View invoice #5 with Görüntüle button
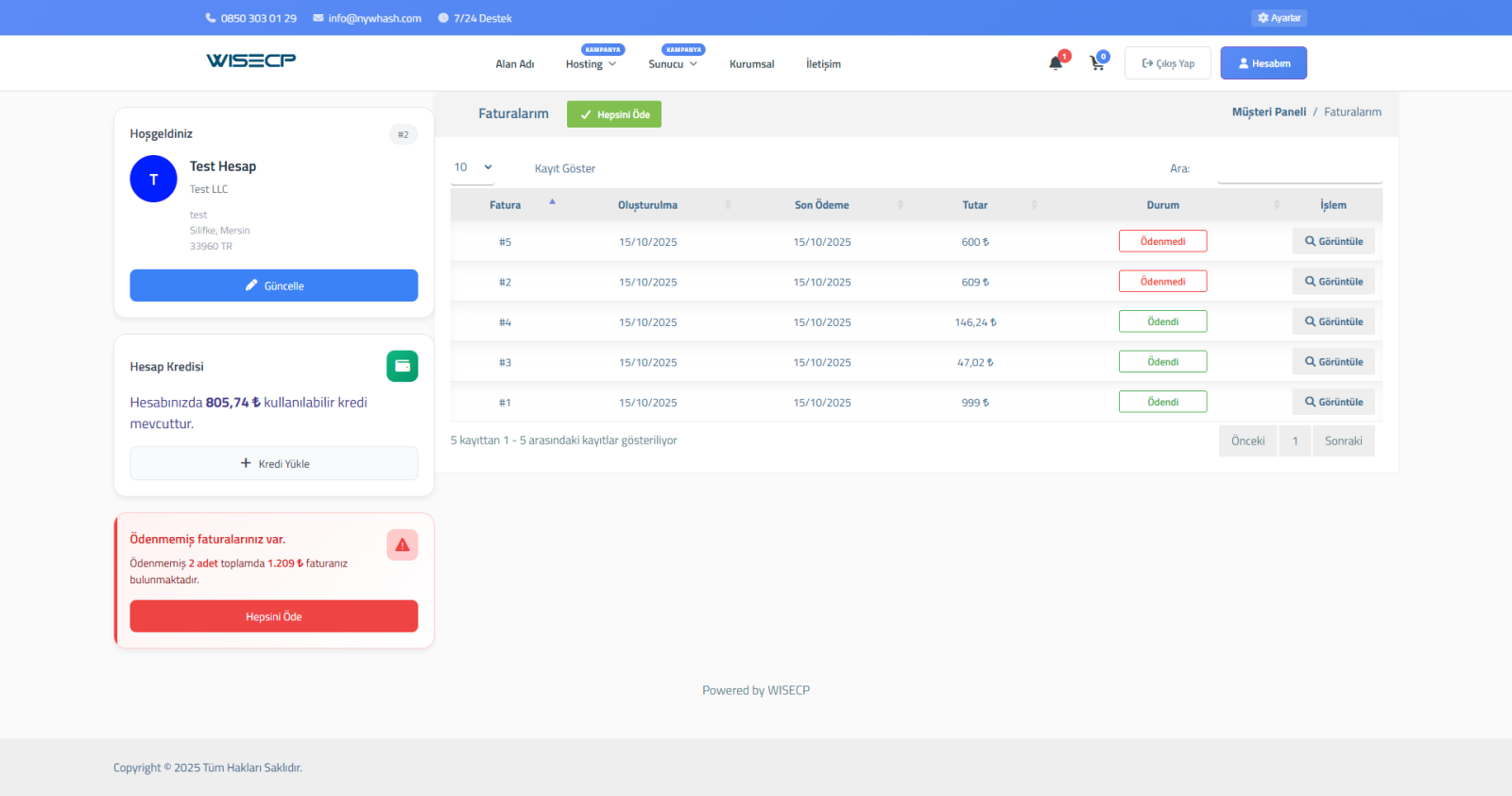This screenshot has width=1512, height=796. click(x=1333, y=241)
